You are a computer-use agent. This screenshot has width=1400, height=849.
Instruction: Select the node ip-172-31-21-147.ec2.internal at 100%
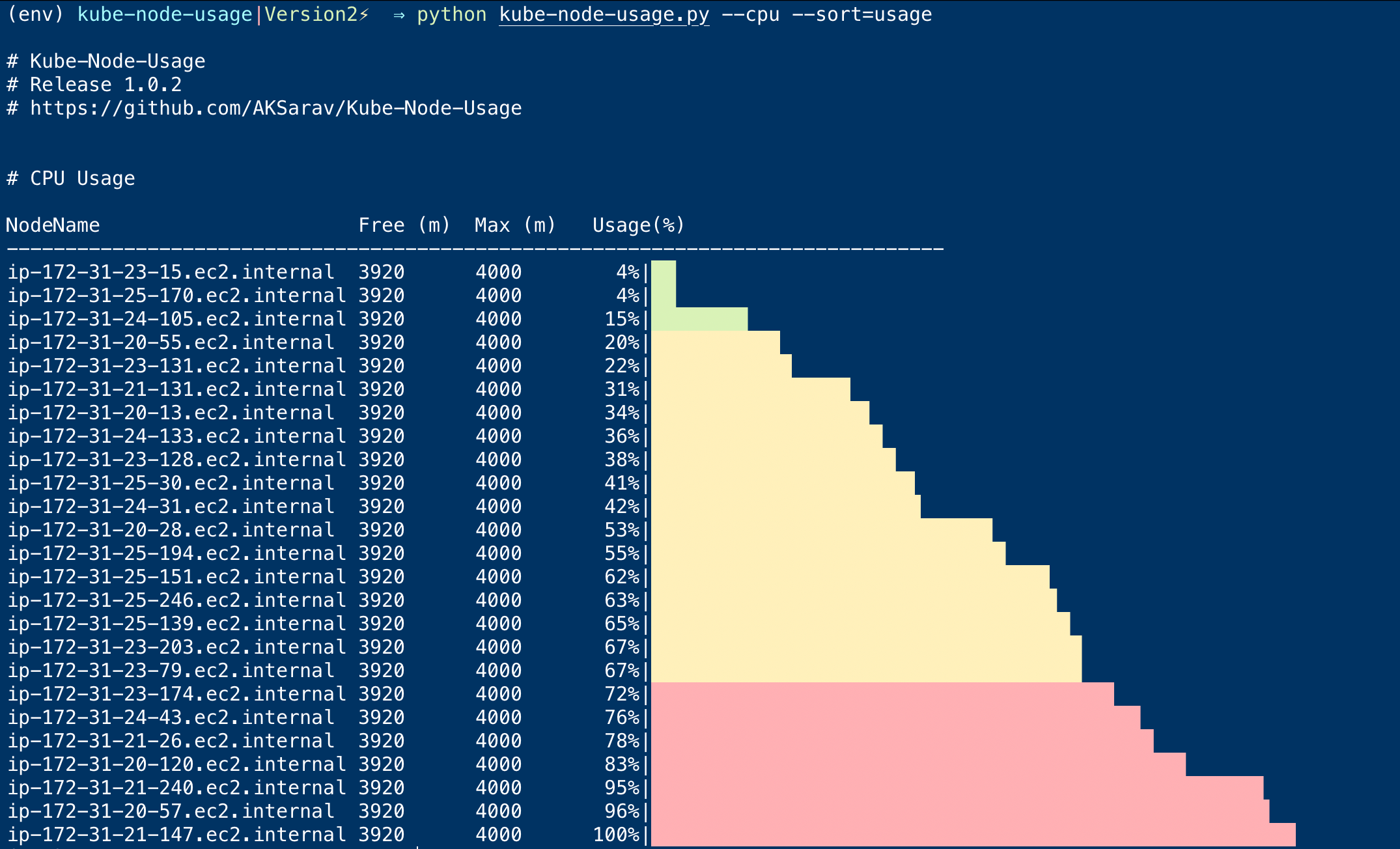coord(169,834)
